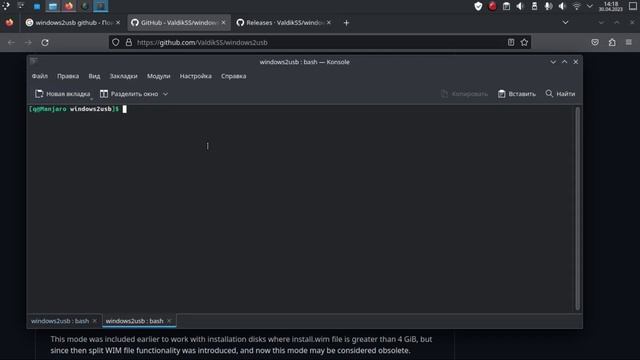Click the Вставить paste button
The height and width of the screenshot is (360, 640).
517,94
